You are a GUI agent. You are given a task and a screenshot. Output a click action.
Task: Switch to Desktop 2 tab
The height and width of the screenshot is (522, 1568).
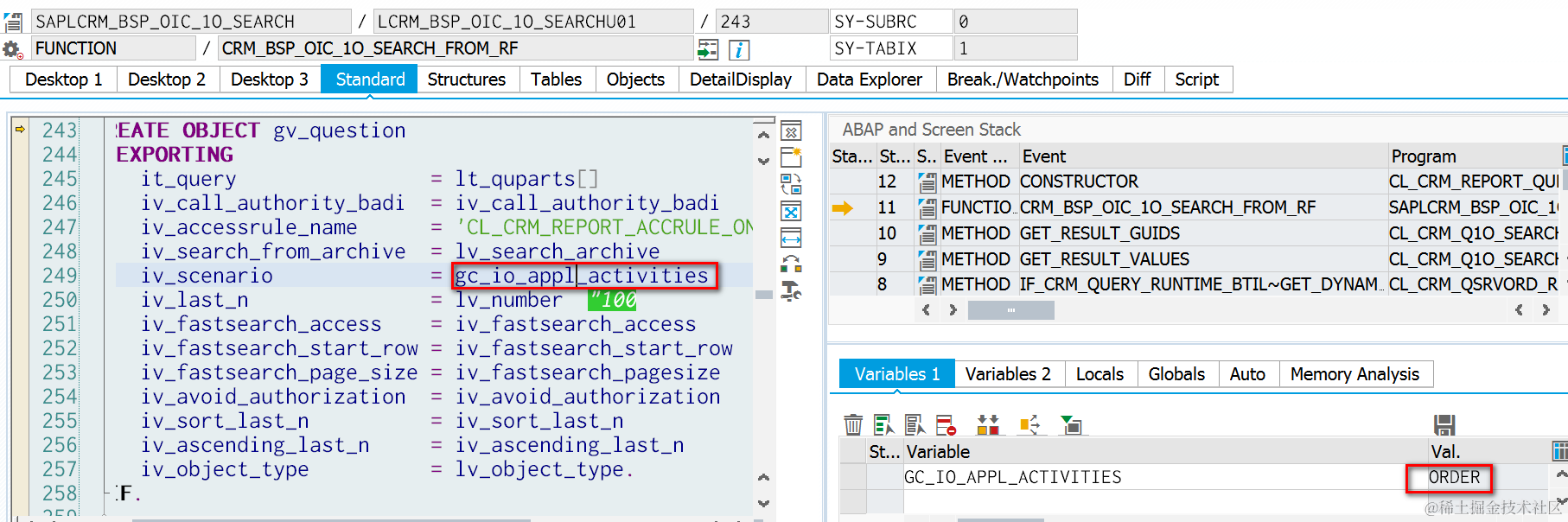point(167,80)
